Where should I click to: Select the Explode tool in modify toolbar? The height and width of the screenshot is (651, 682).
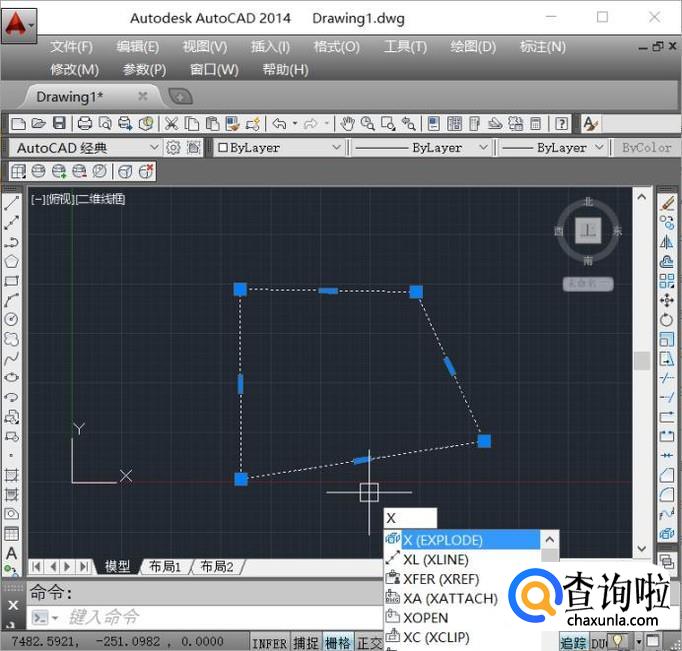click(x=667, y=533)
